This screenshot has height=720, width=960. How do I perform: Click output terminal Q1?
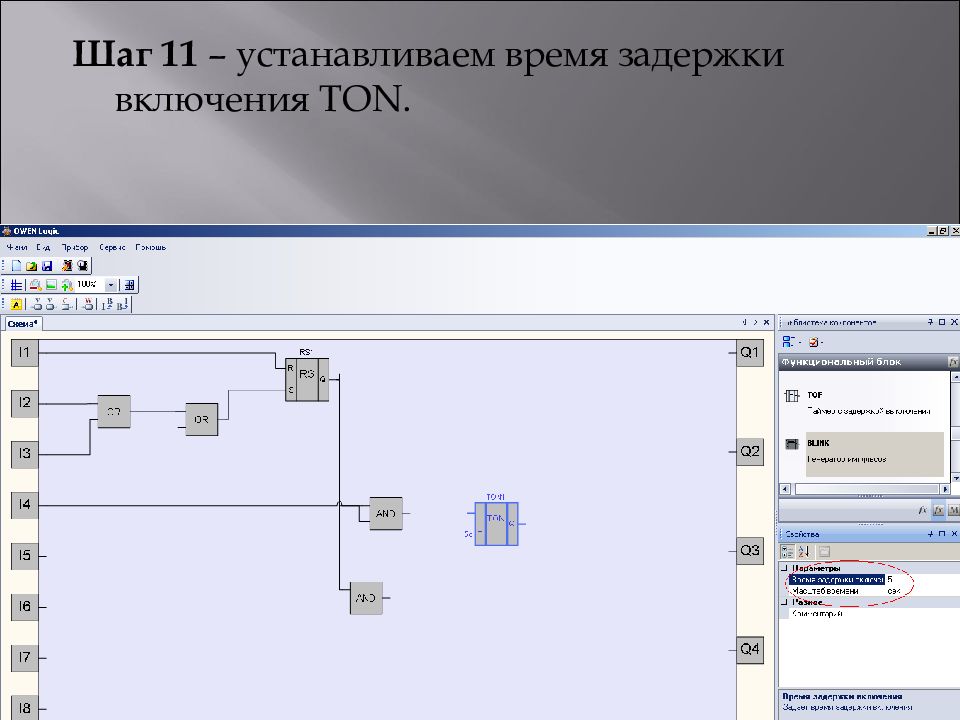(750, 353)
